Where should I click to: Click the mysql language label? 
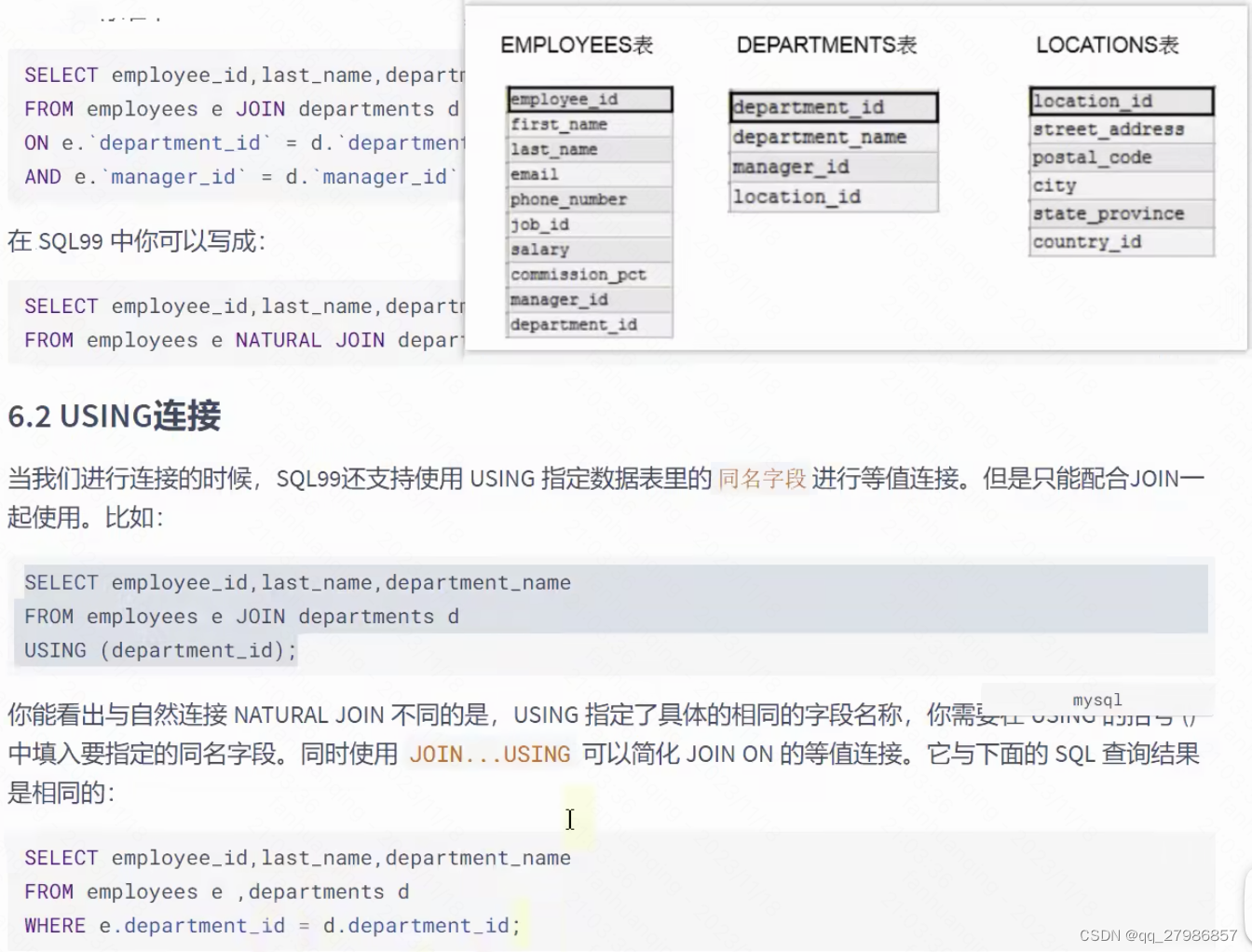point(1097,700)
